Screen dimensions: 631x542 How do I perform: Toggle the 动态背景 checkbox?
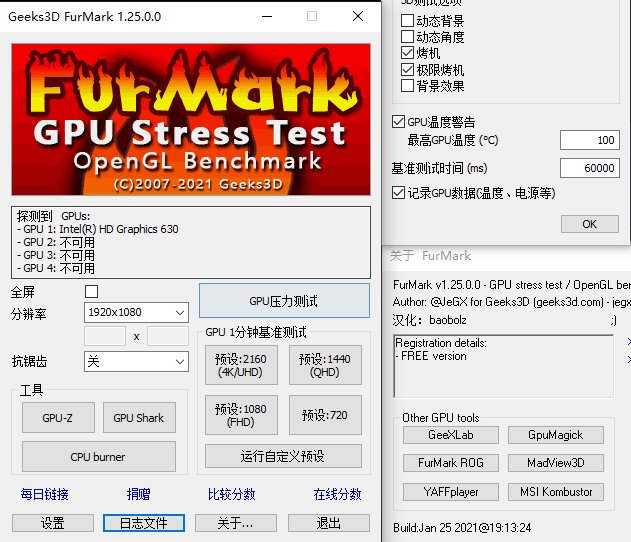[x=407, y=21]
